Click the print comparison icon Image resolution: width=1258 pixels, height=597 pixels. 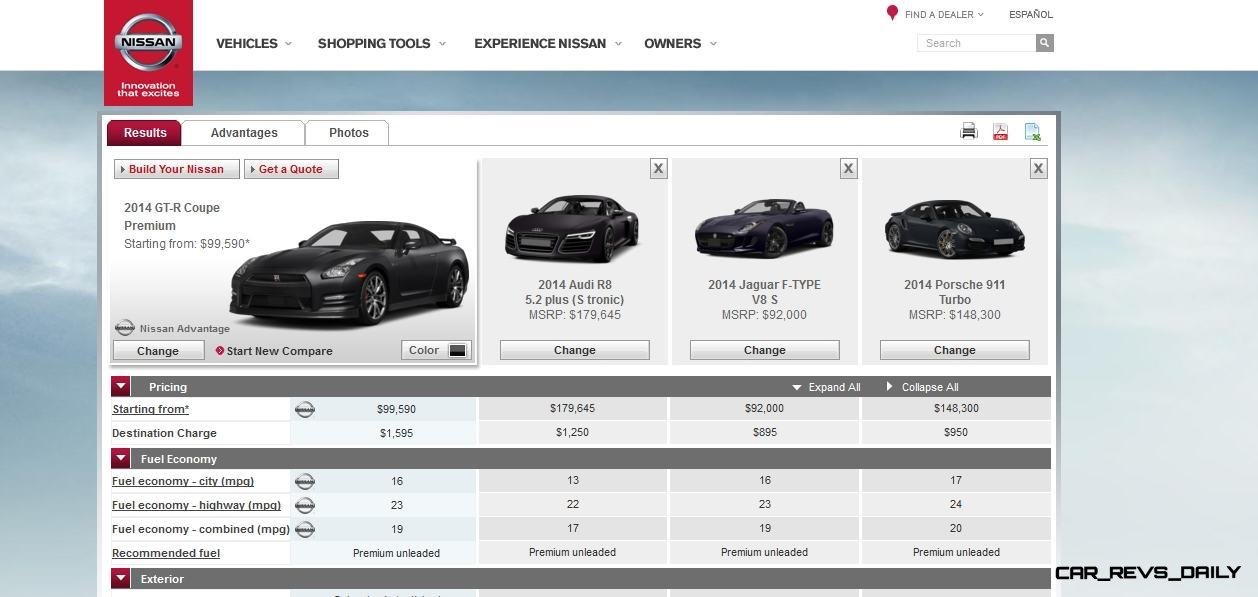coord(969,131)
